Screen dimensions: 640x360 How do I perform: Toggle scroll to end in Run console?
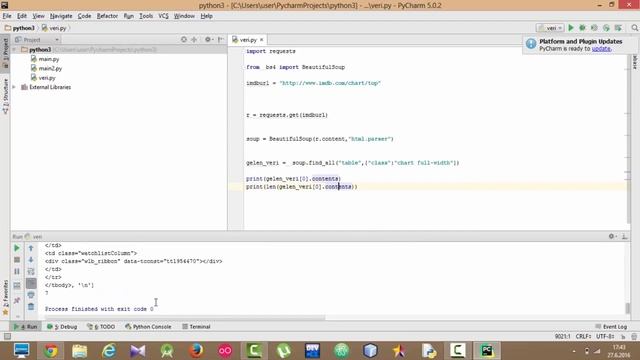[x=31, y=283]
